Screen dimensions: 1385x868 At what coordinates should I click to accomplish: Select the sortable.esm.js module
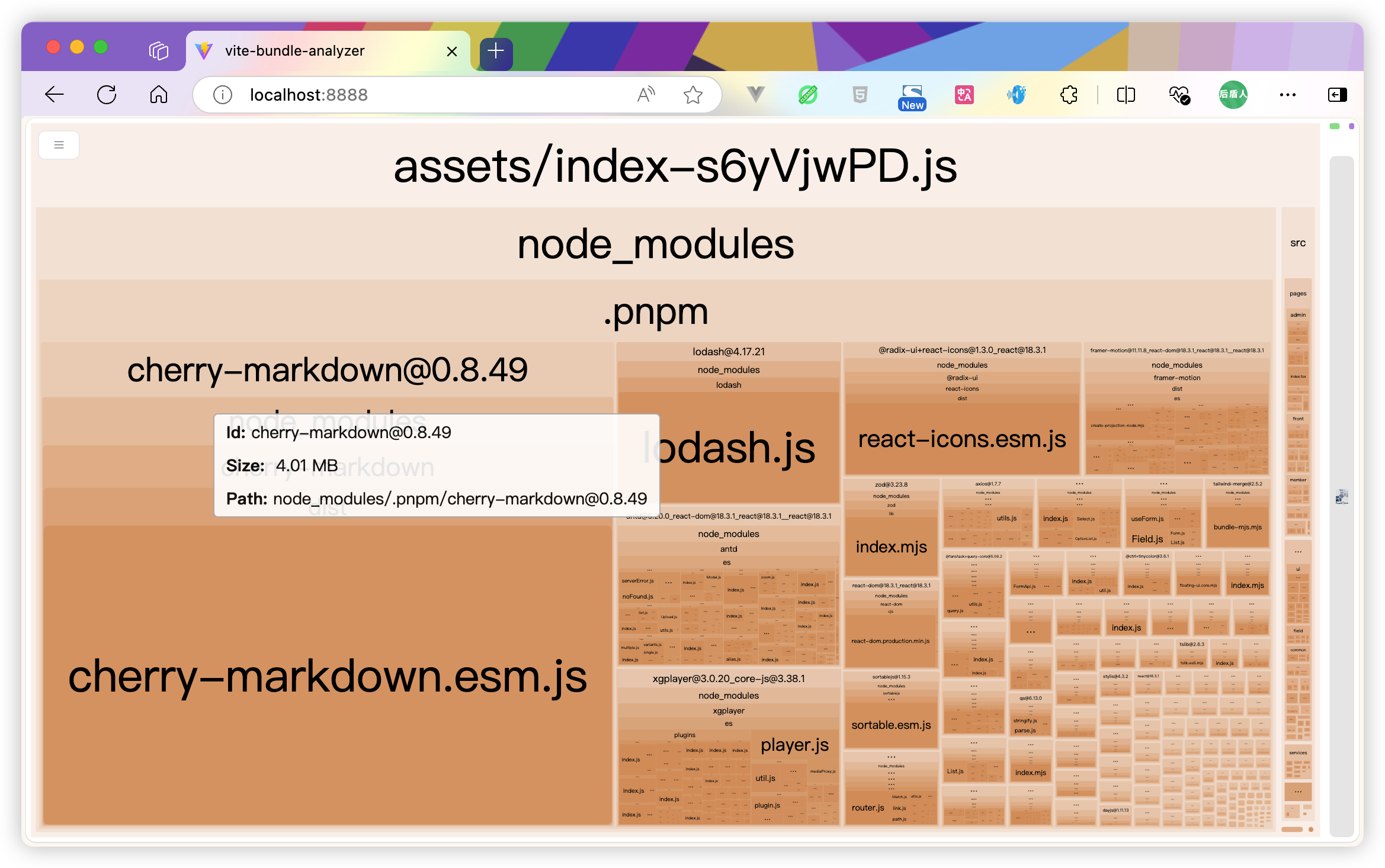891,725
